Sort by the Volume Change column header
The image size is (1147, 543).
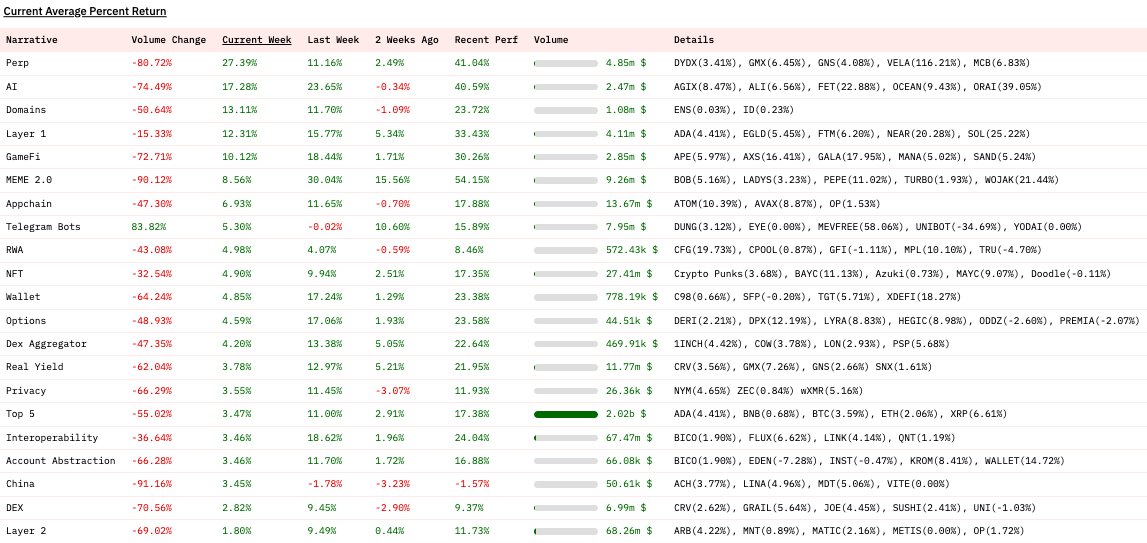[169, 40]
